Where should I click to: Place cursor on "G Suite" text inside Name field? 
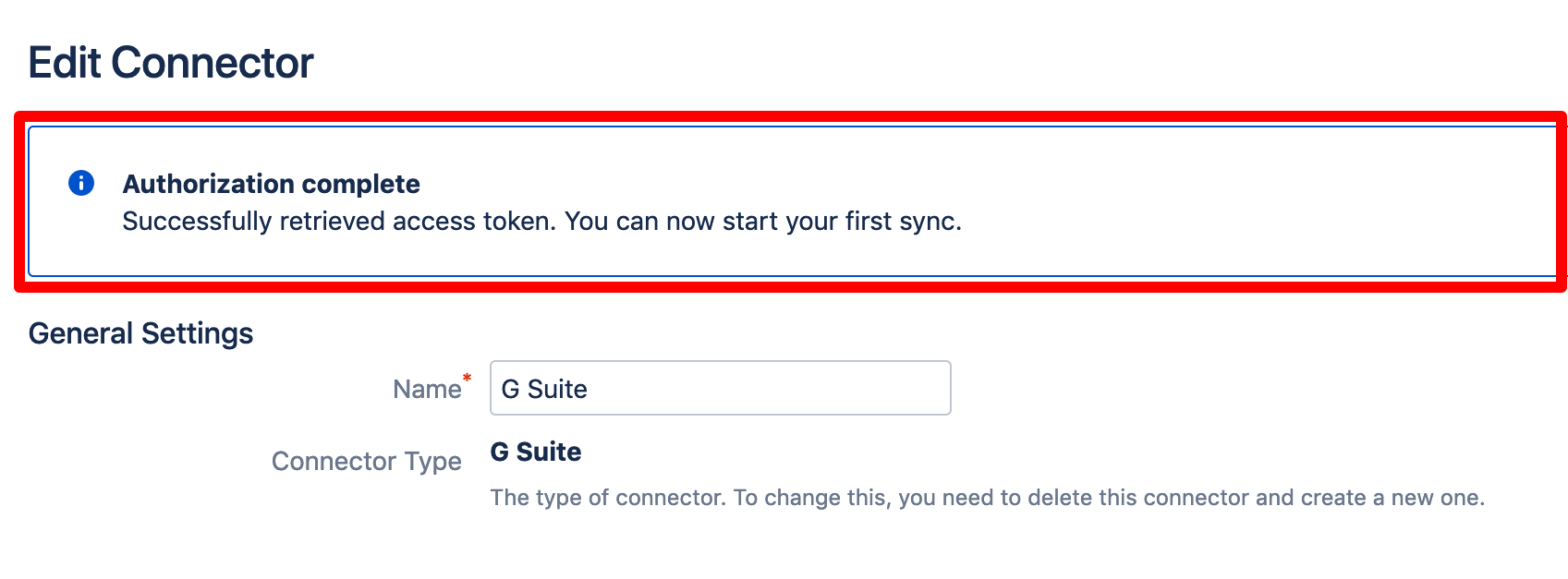click(544, 389)
